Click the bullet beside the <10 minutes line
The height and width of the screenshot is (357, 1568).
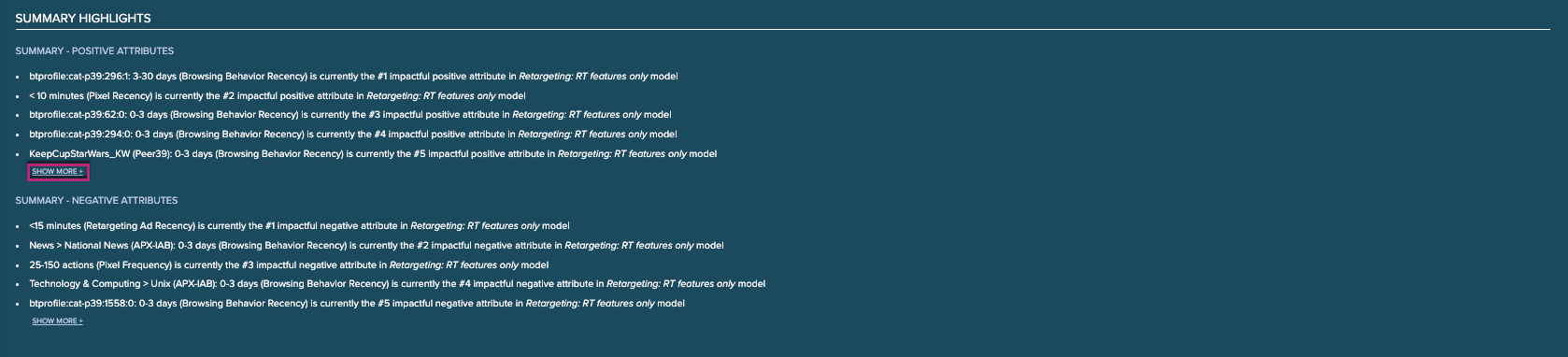pos(18,96)
